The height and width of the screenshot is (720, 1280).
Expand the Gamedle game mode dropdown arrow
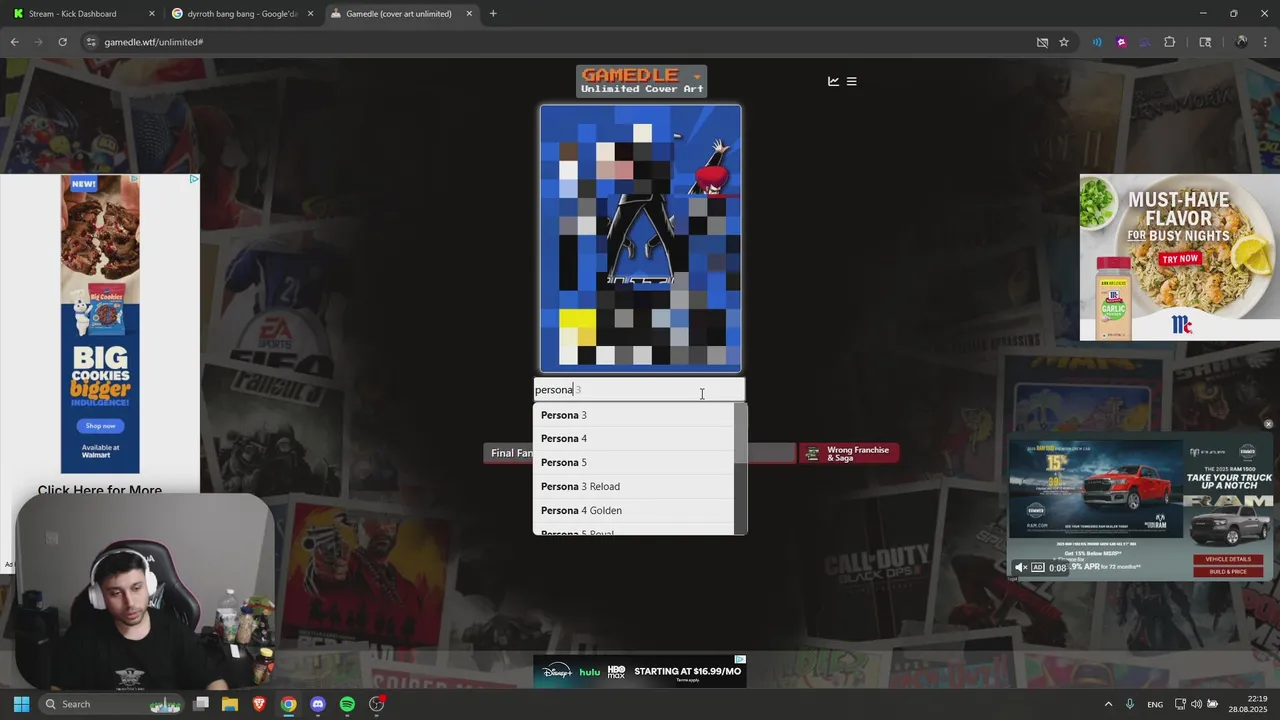(x=697, y=76)
